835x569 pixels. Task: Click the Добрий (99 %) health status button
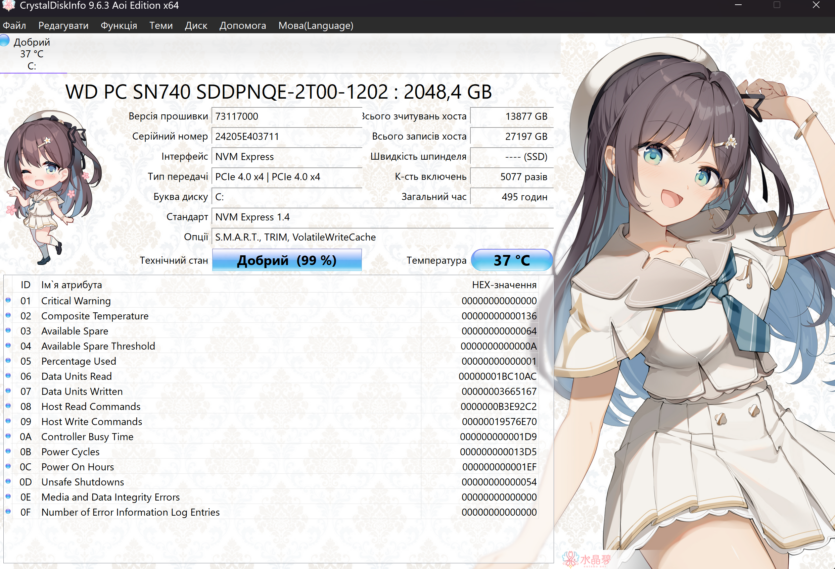tap(287, 260)
